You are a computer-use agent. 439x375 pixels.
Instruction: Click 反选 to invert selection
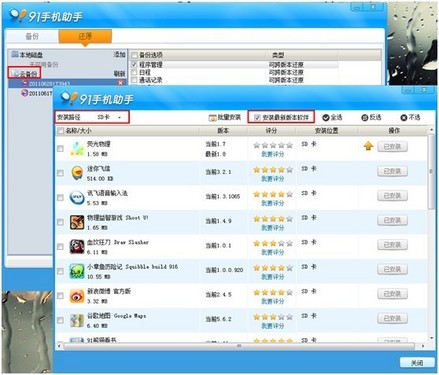point(371,117)
